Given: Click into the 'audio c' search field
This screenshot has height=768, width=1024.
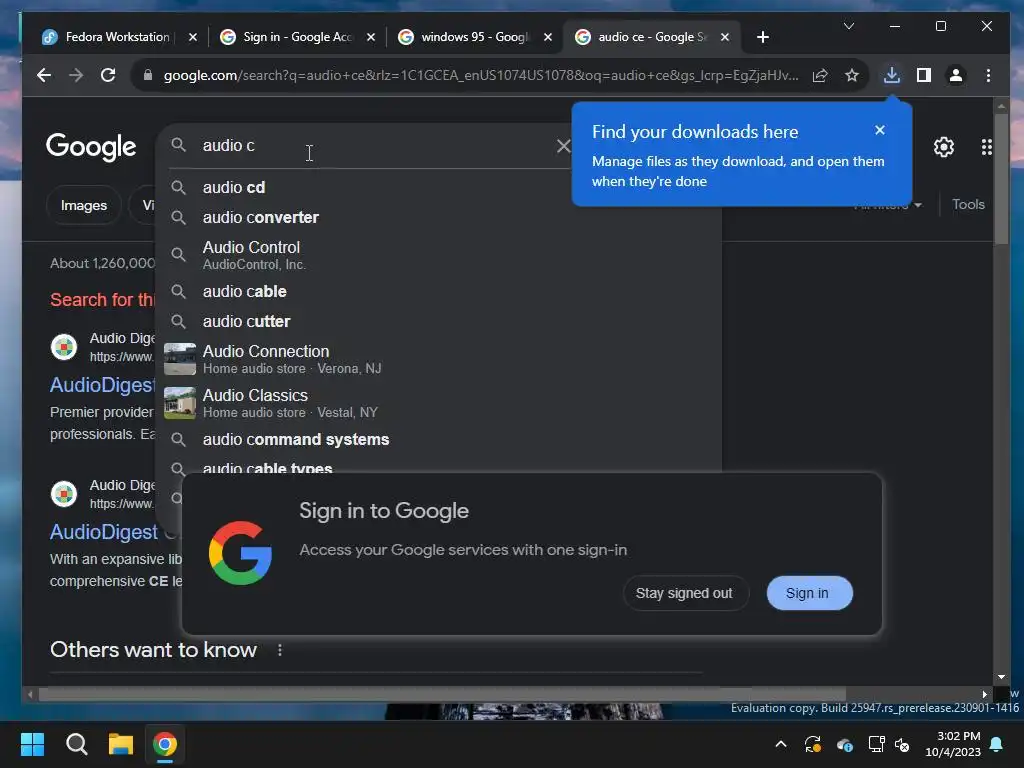Looking at the screenshot, I should pos(366,146).
